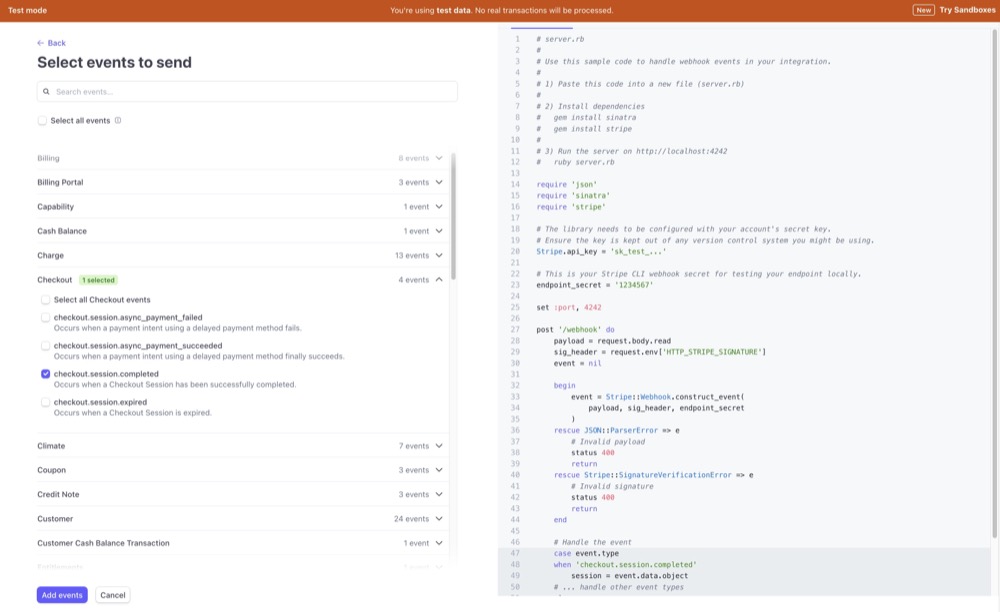This screenshot has width=1000, height=612.
Task: Click the back arrow icon
Action: tap(40, 43)
